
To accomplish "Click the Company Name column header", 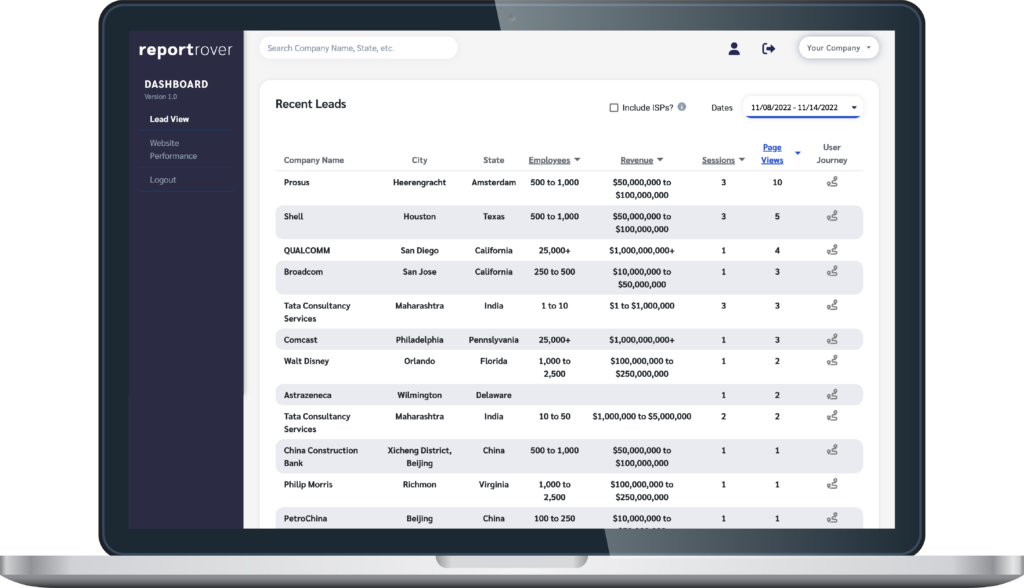I will (x=313, y=160).
